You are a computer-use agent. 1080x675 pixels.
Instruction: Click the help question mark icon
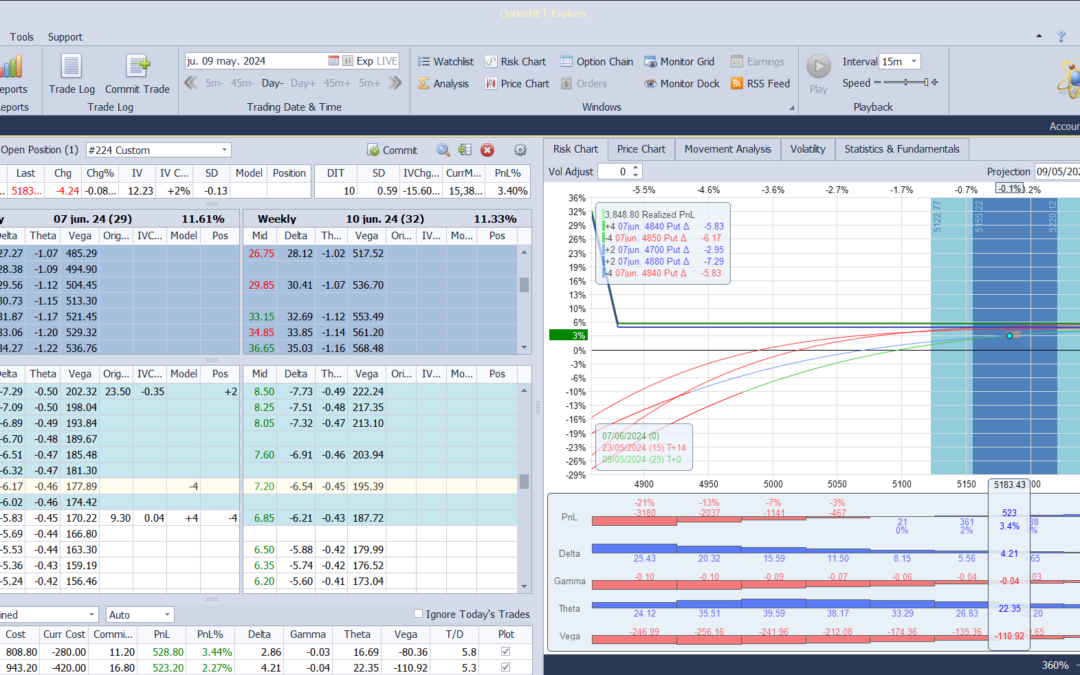1061,36
